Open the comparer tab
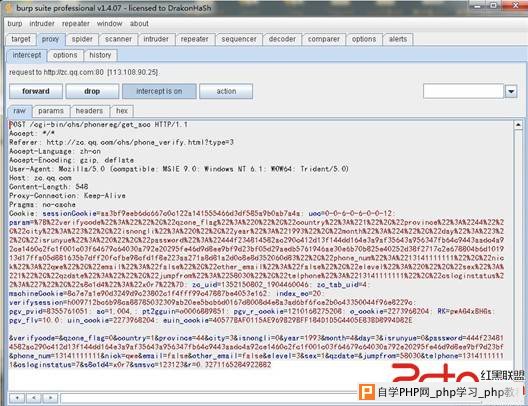Viewport: 528px width, 406px height. [x=324, y=39]
